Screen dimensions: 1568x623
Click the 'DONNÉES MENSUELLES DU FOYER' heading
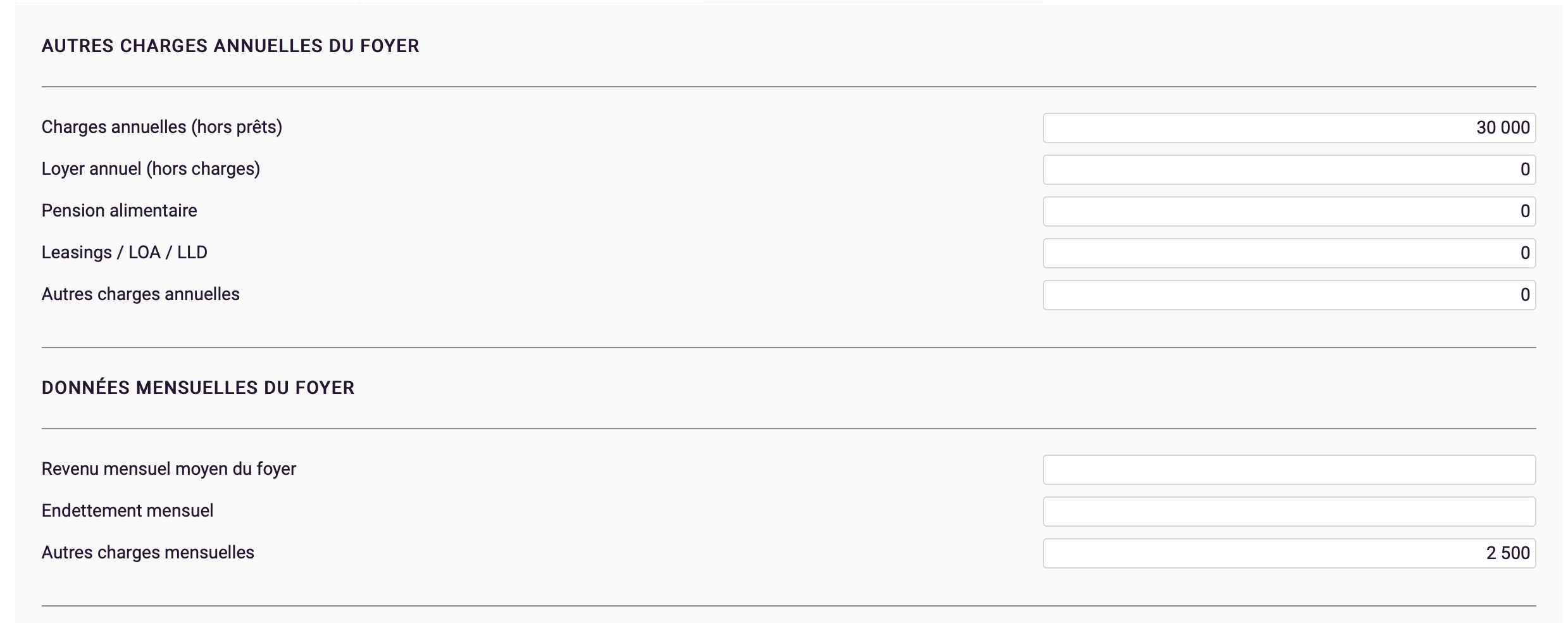point(198,388)
